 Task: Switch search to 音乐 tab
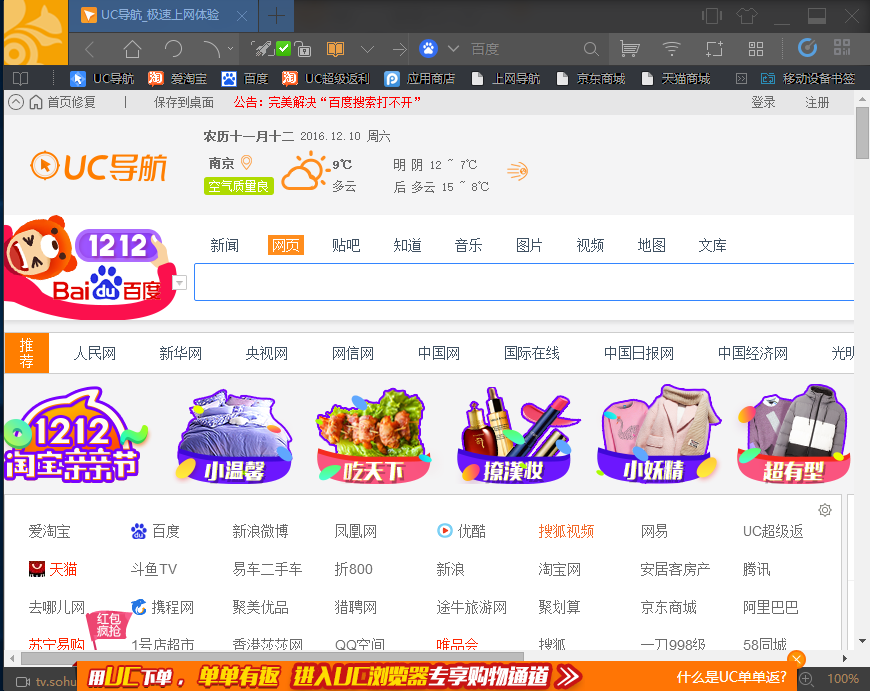click(468, 245)
